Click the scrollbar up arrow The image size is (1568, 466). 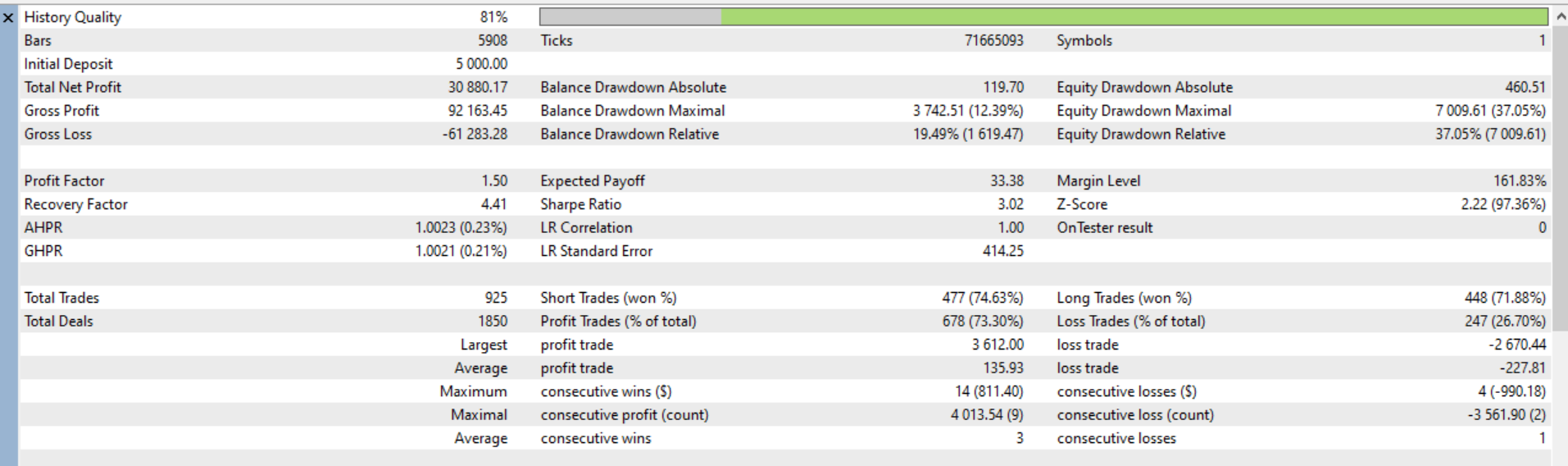(x=1560, y=17)
